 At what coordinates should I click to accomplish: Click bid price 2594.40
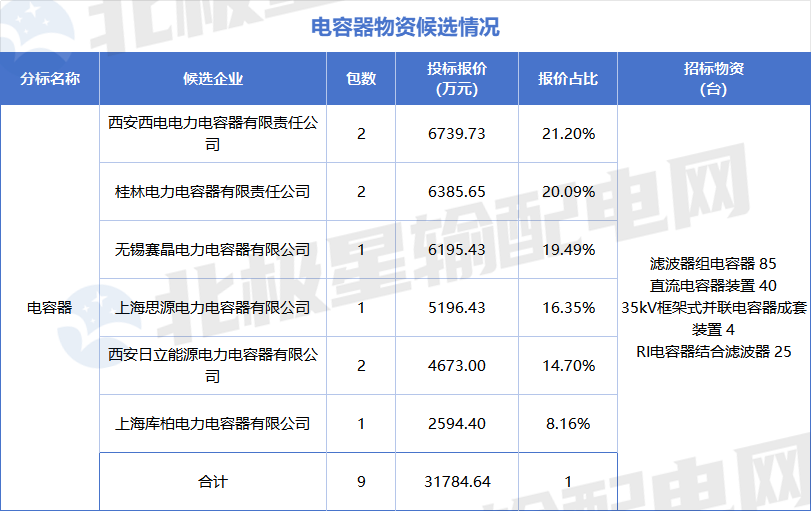point(457,424)
